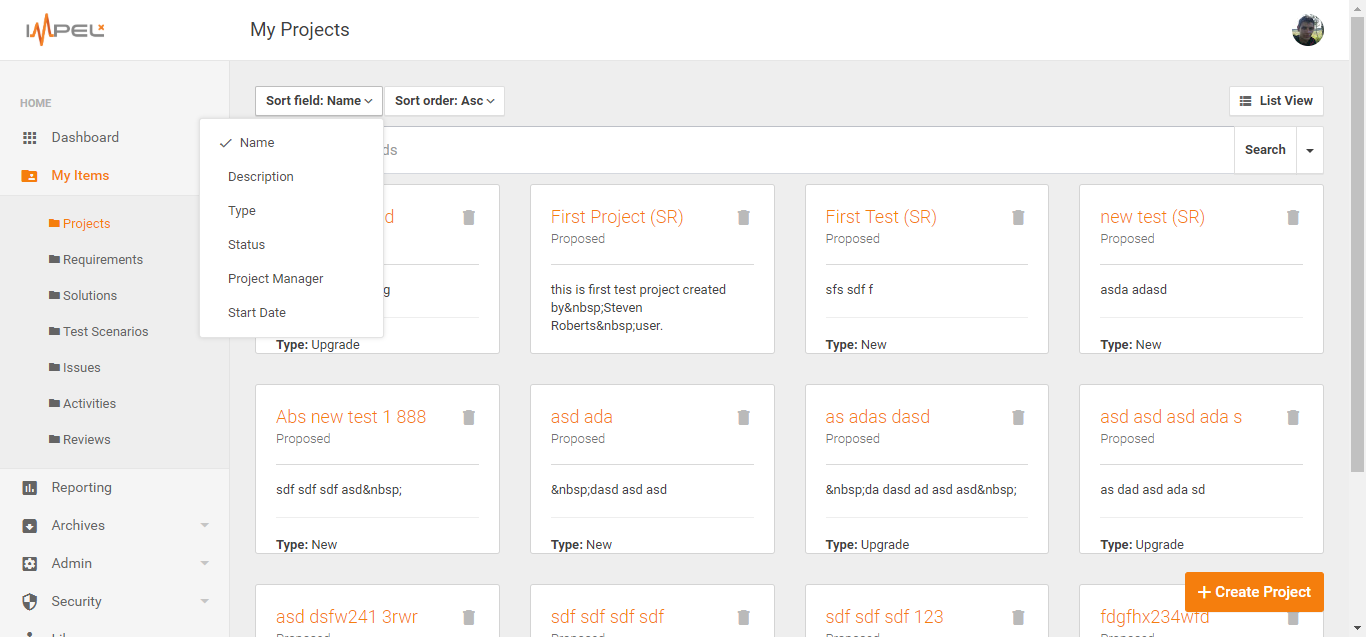Click trash icon on First Test (SR)
The image size is (1366, 637).
(1018, 217)
